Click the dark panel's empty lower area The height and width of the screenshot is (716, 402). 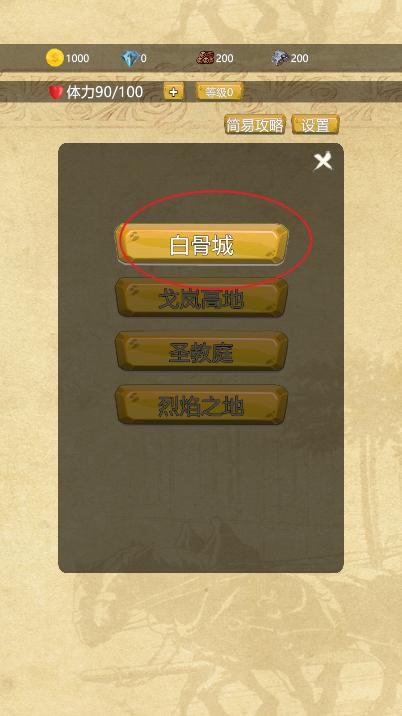tap(201, 498)
